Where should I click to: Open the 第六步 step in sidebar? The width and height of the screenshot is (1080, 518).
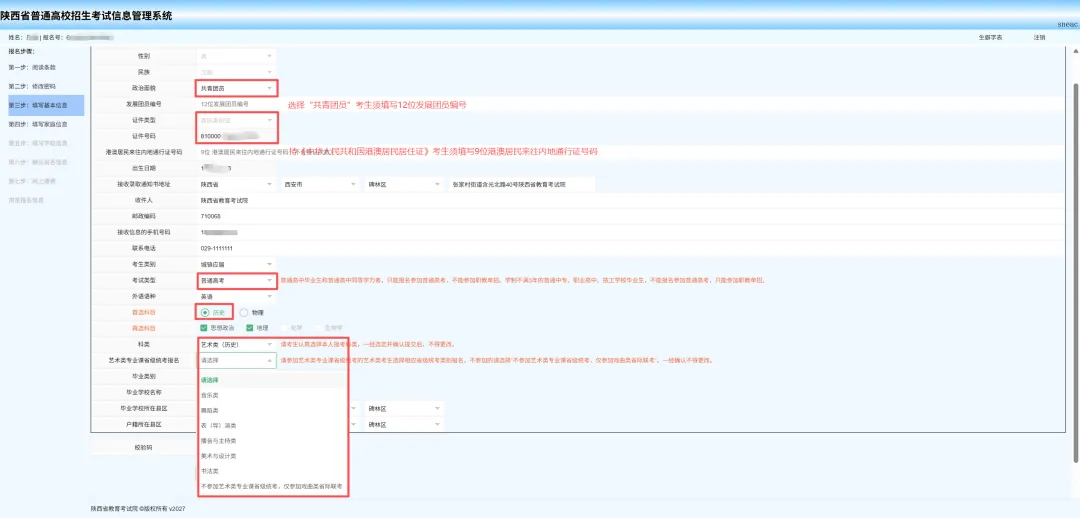point(38,162)
